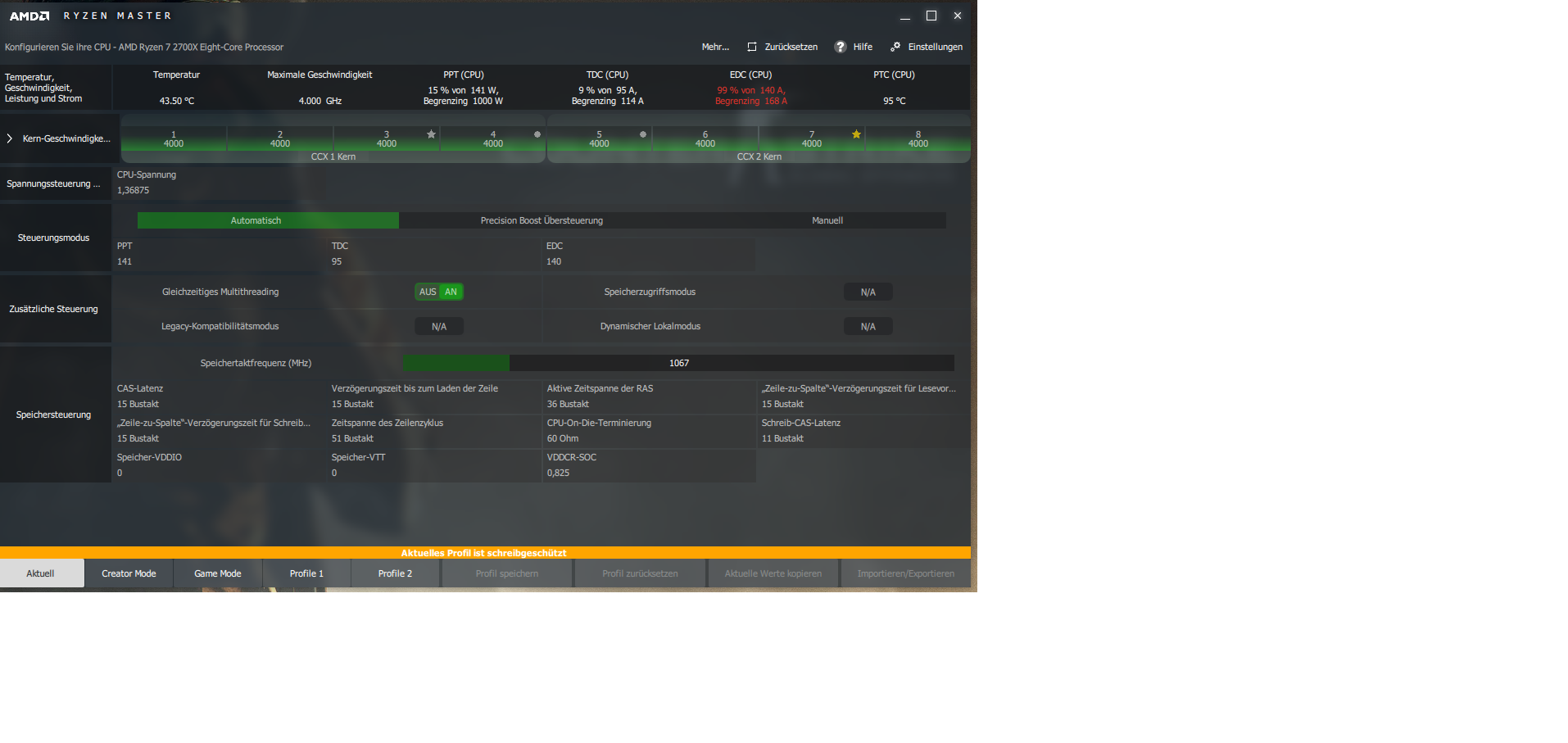Screen dimensions: 1568x743
Task: Click core 8 speed bar
Action: (918, 138)
